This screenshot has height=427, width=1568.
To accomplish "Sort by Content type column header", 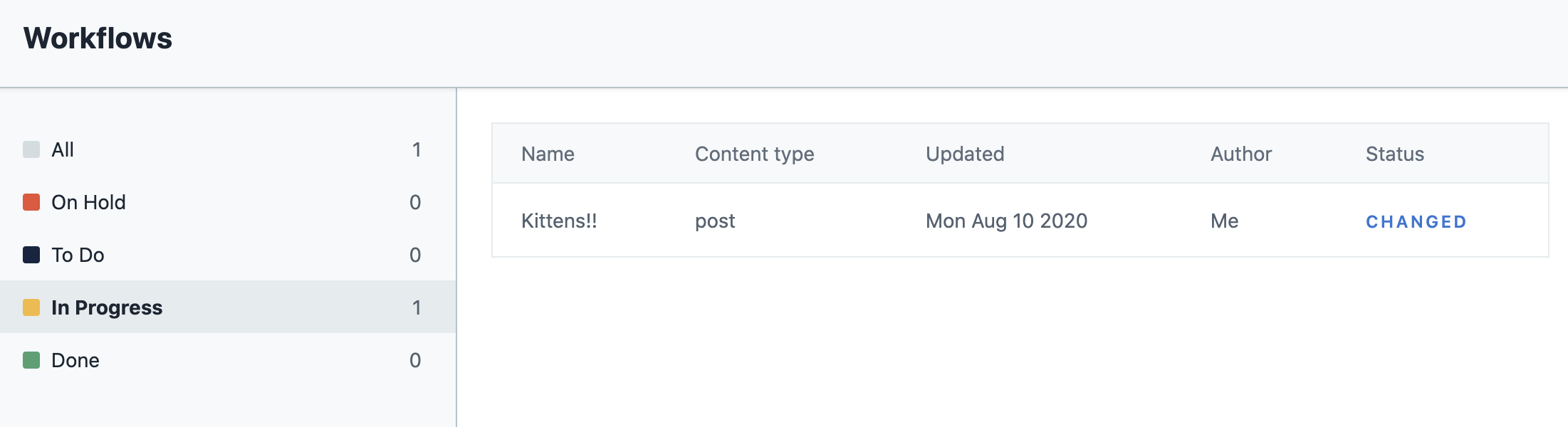I will 754,154.
